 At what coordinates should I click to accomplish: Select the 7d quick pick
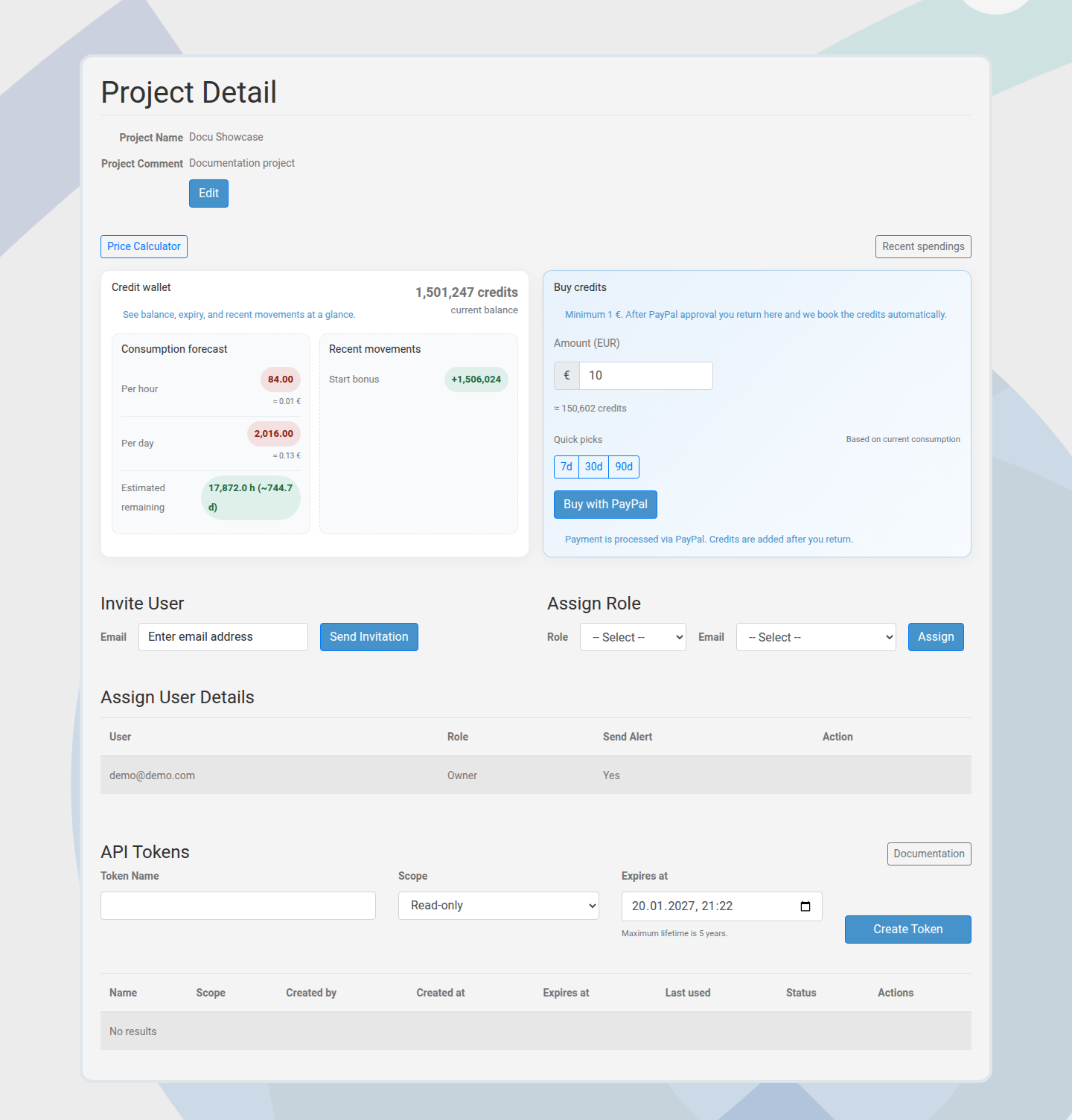(567, 467)
